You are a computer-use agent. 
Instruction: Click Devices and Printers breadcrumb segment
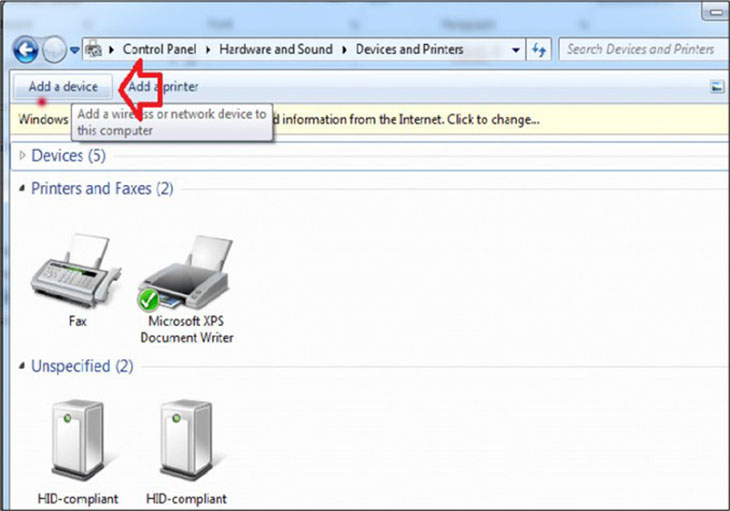410,49
